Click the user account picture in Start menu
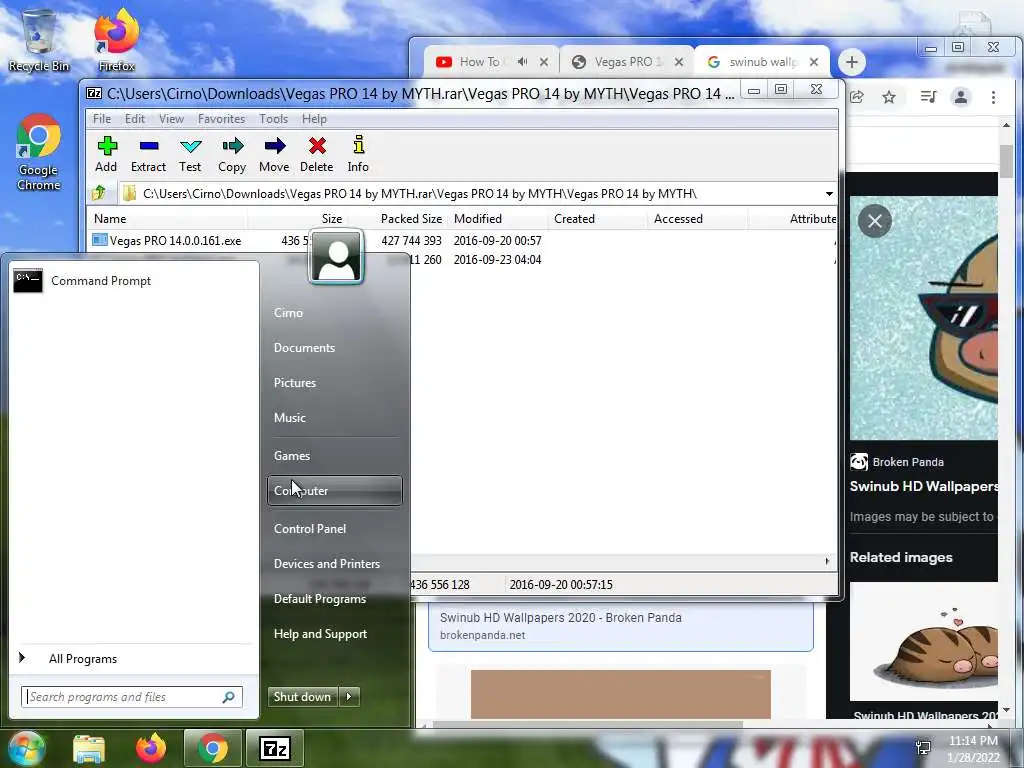 (x=336, y=257)
